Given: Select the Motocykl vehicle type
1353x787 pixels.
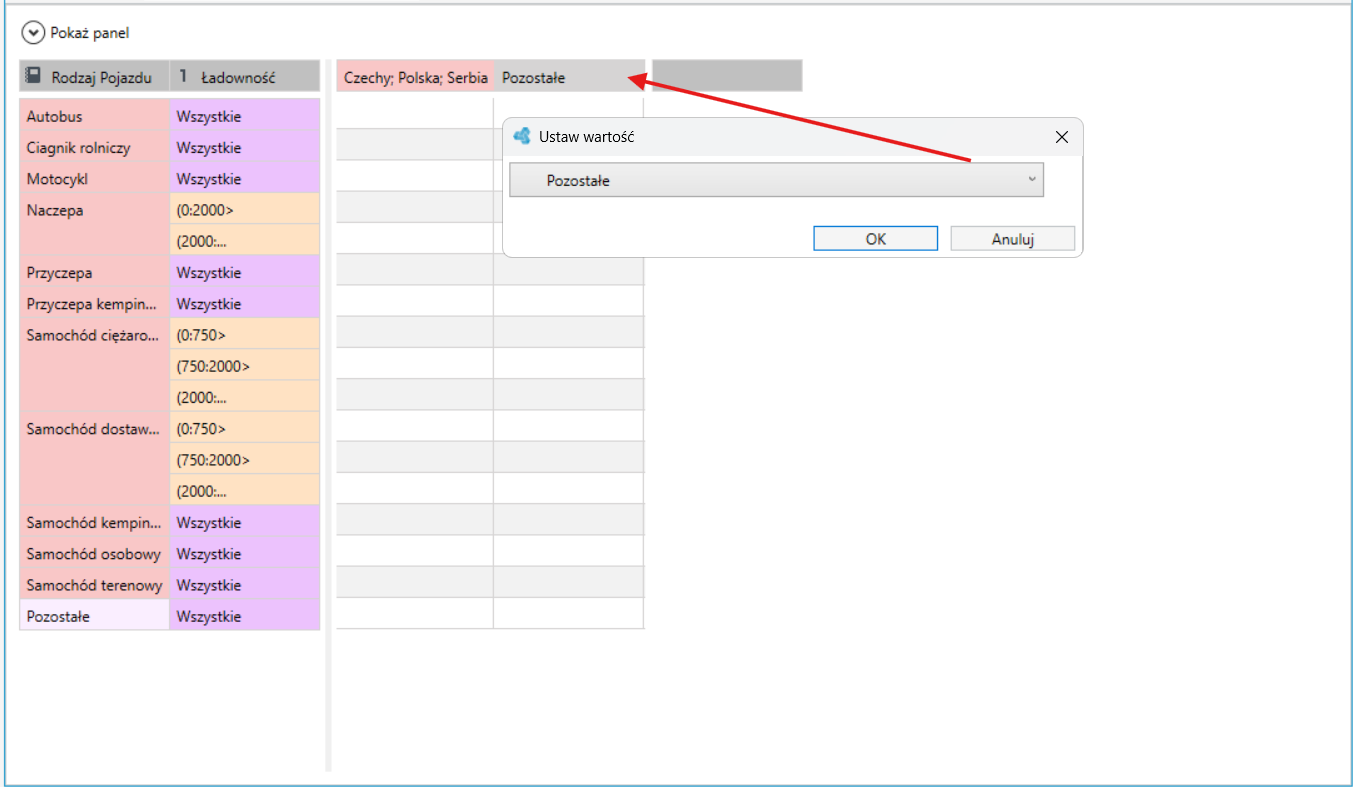Looking at the screenshot, I should point(95,179).
